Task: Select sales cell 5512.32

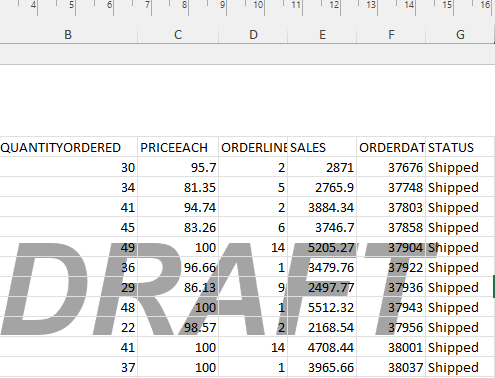Action: coord(322,307)
